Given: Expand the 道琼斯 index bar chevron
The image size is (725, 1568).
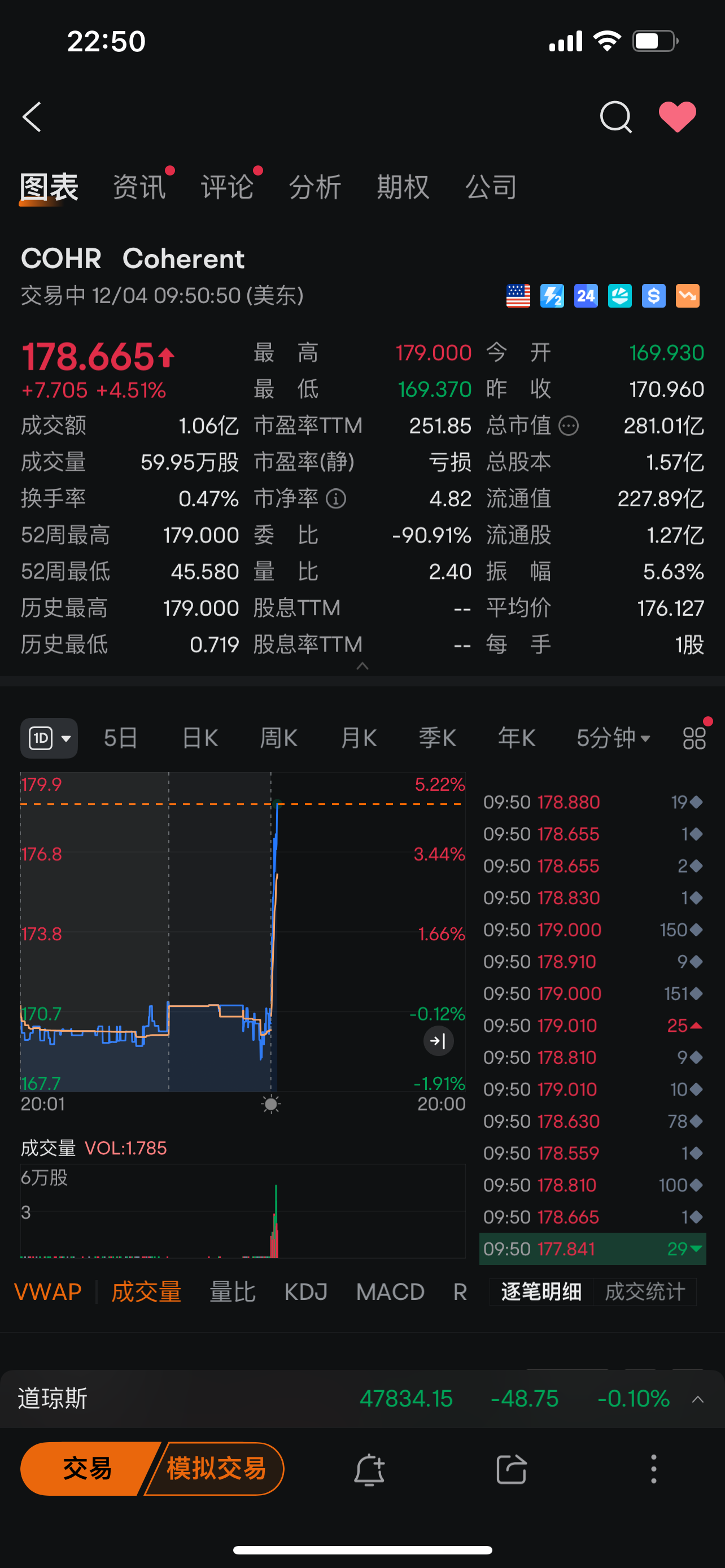Looking at the screenshot, I should [x=698, y=1399].
